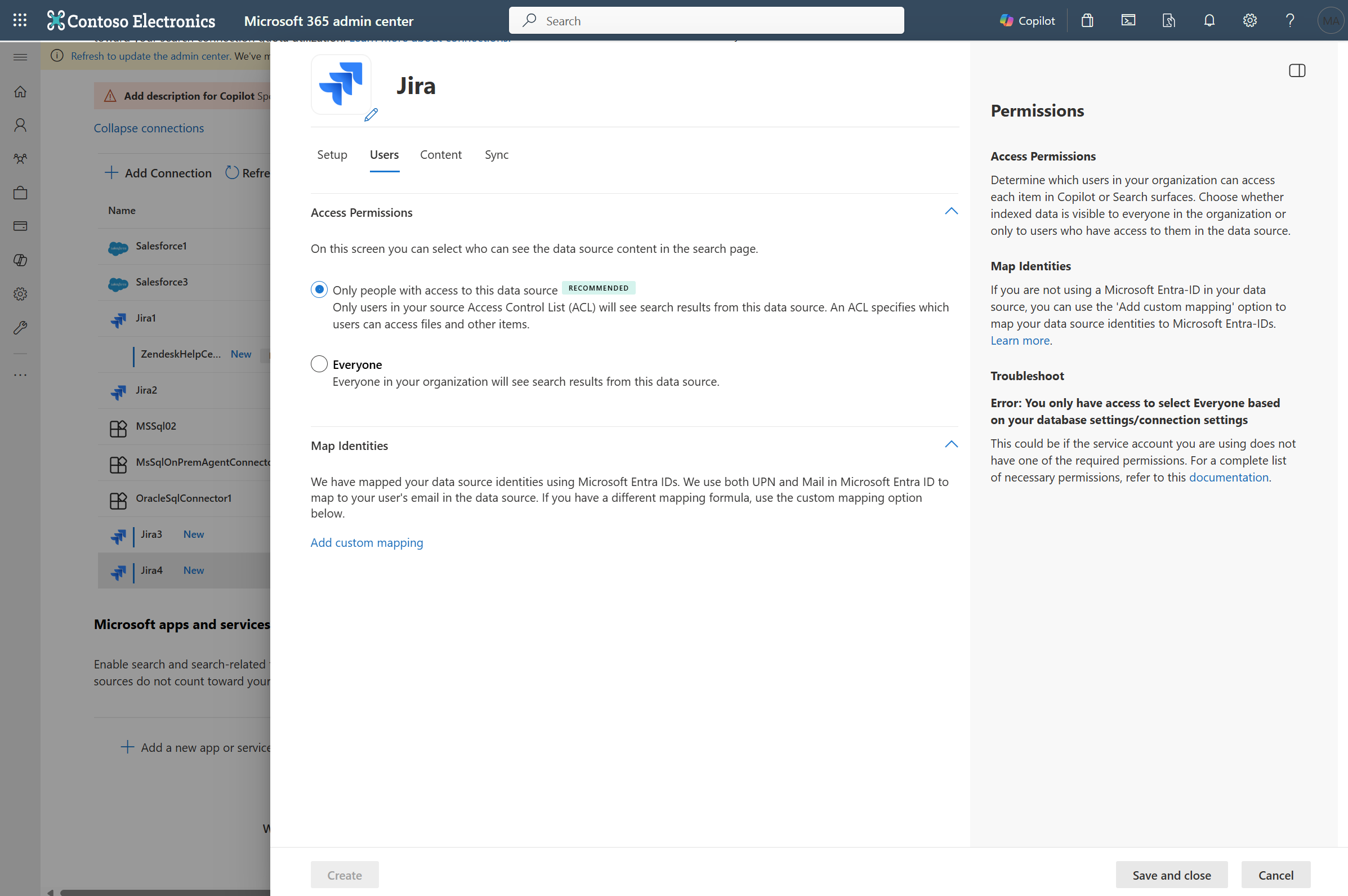Click the header Search field

pos(706,21)
